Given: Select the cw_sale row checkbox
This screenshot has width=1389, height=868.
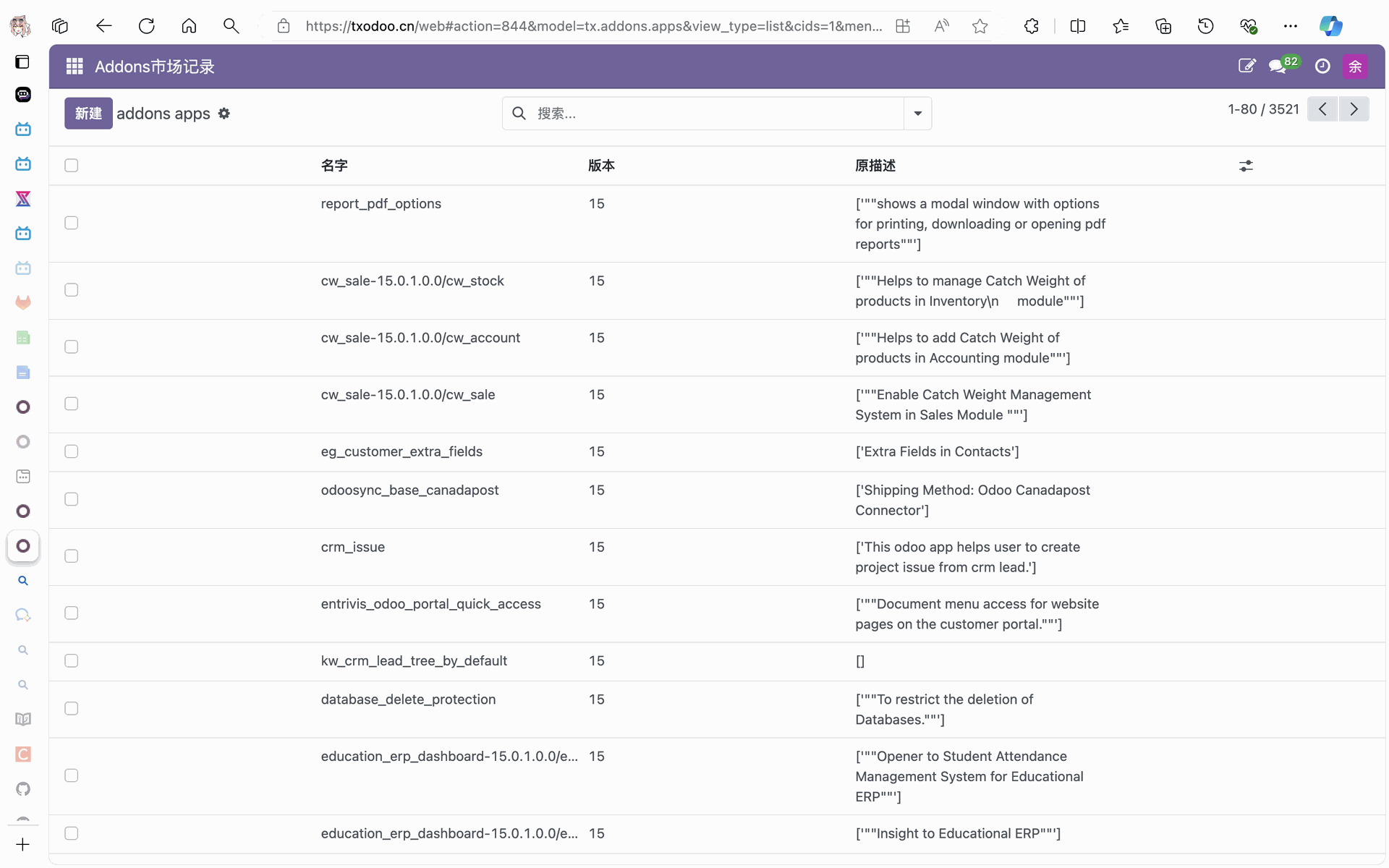Looking at the screenshot, I should 71,404.
